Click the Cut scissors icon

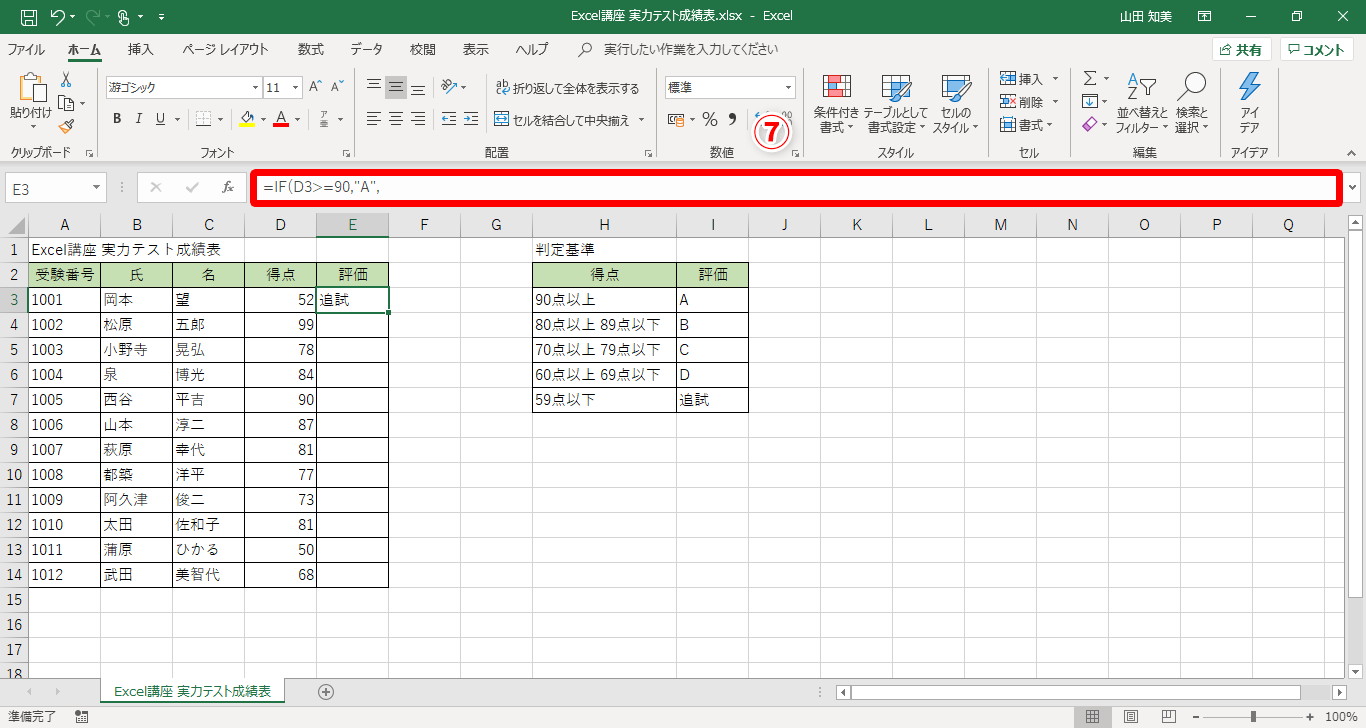67,79
